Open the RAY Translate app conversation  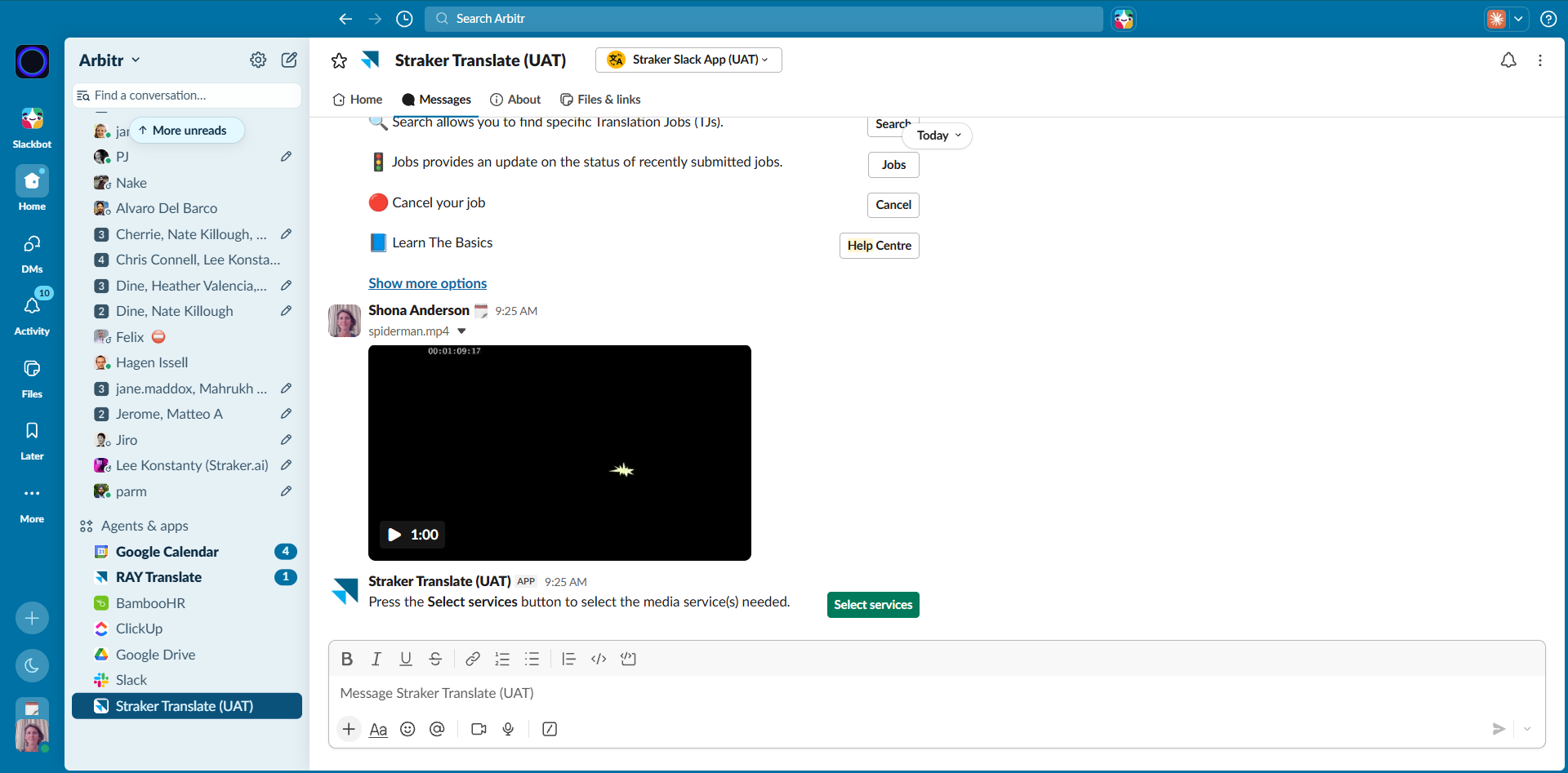coord(187,577)
